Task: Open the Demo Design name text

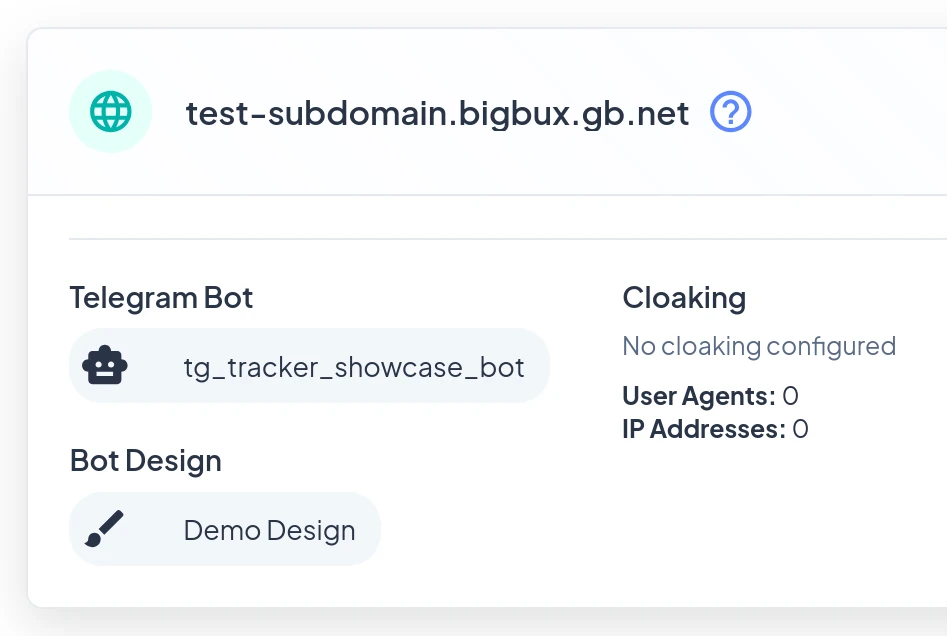Action: 269,530
